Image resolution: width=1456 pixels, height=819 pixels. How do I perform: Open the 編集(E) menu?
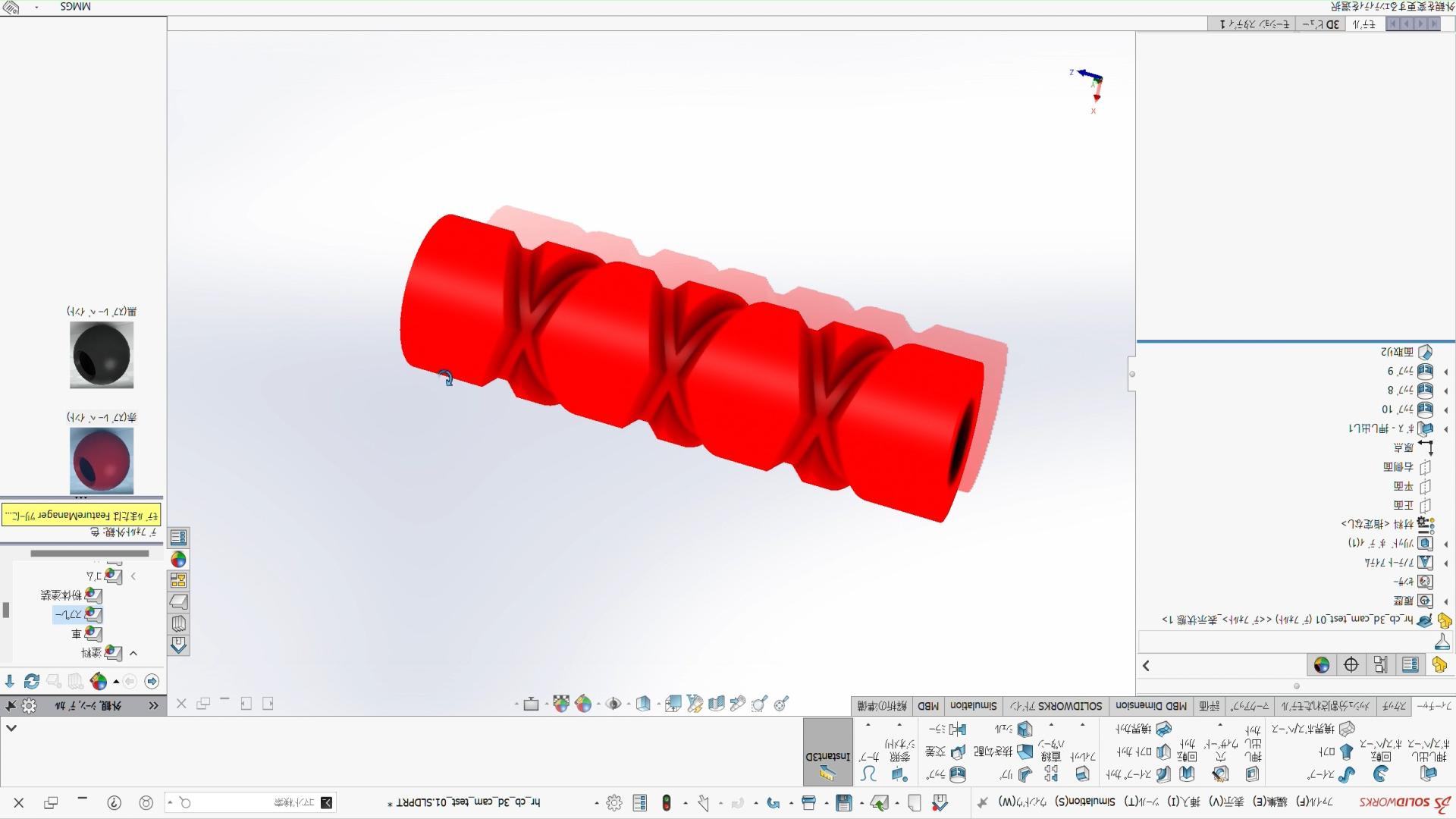click(x=1271, y=802)
